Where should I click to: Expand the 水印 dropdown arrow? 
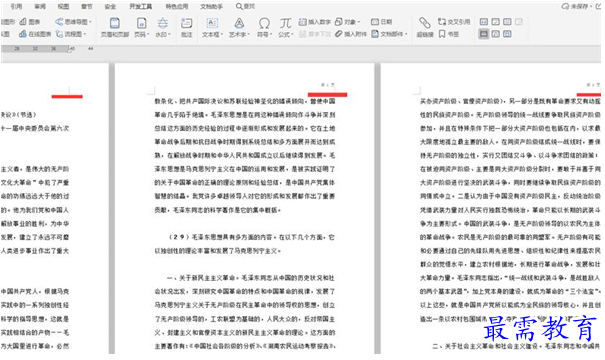[169, 35]
